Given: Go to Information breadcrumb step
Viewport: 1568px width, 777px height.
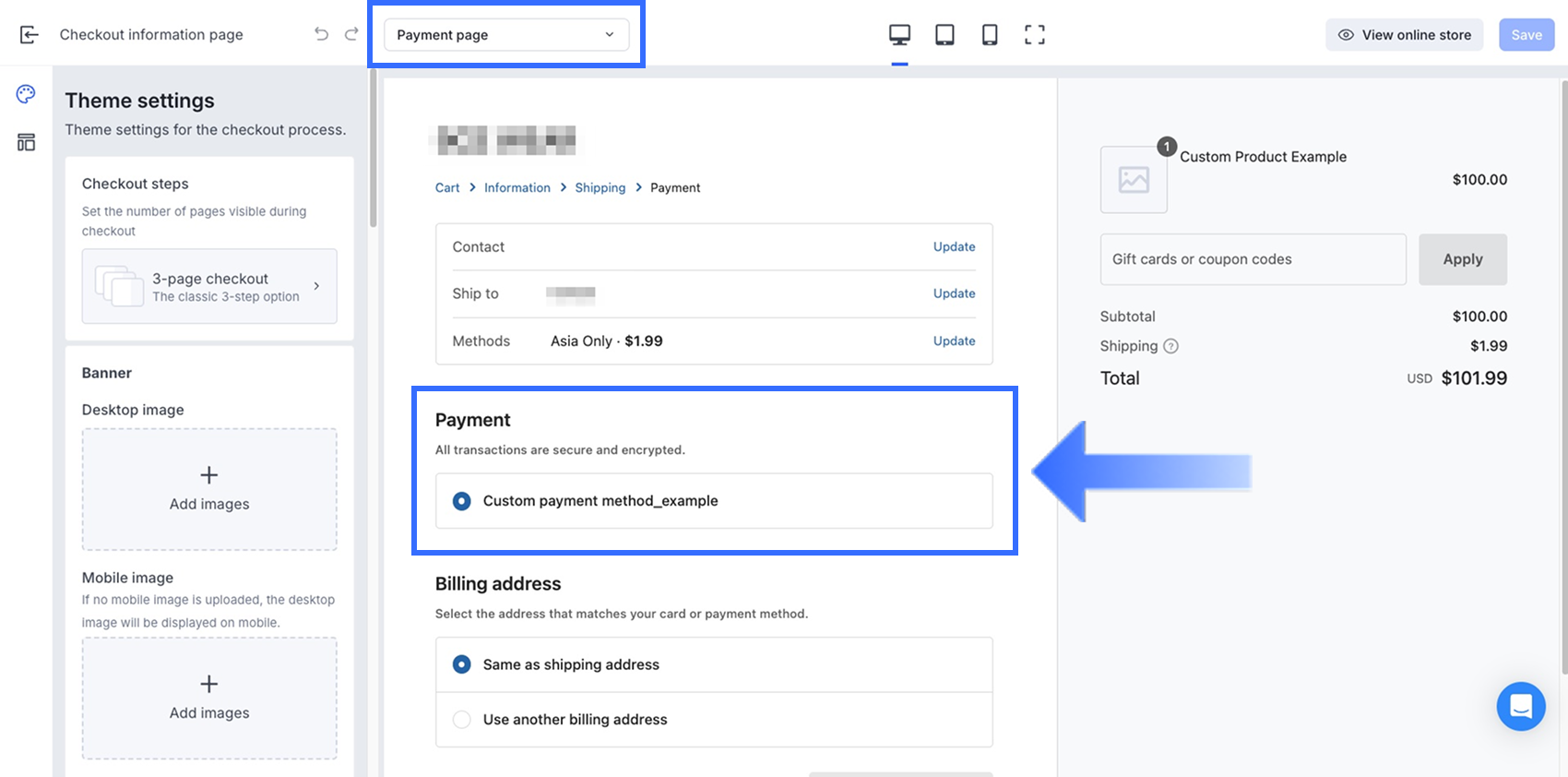Looking at the screenshot, I should click(517, 187).
